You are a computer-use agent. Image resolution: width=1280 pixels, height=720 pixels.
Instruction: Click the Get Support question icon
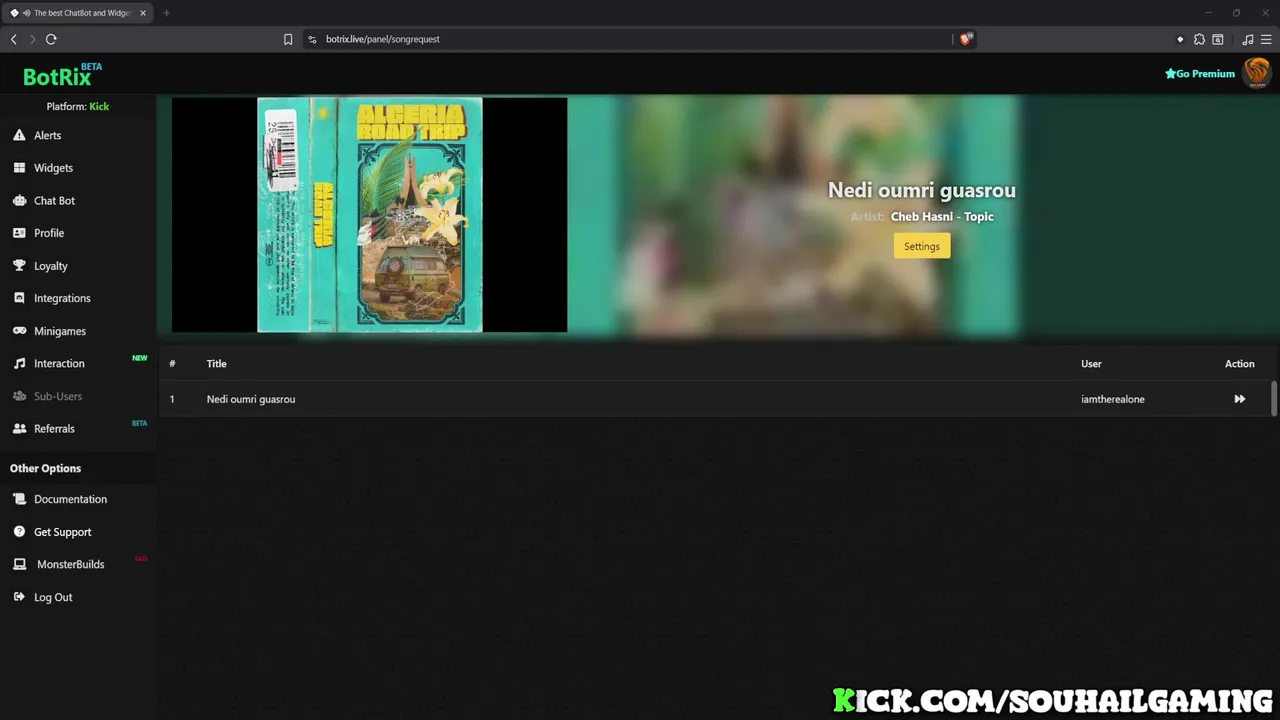pos(19,532)
